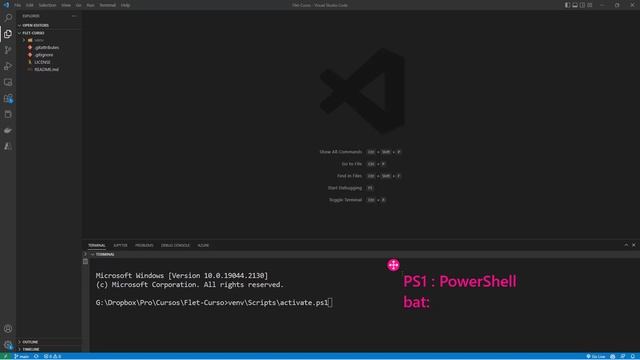Open the notifications bell in status bar
Viewport: 640px width, 360px height.
tap(633, 356)
